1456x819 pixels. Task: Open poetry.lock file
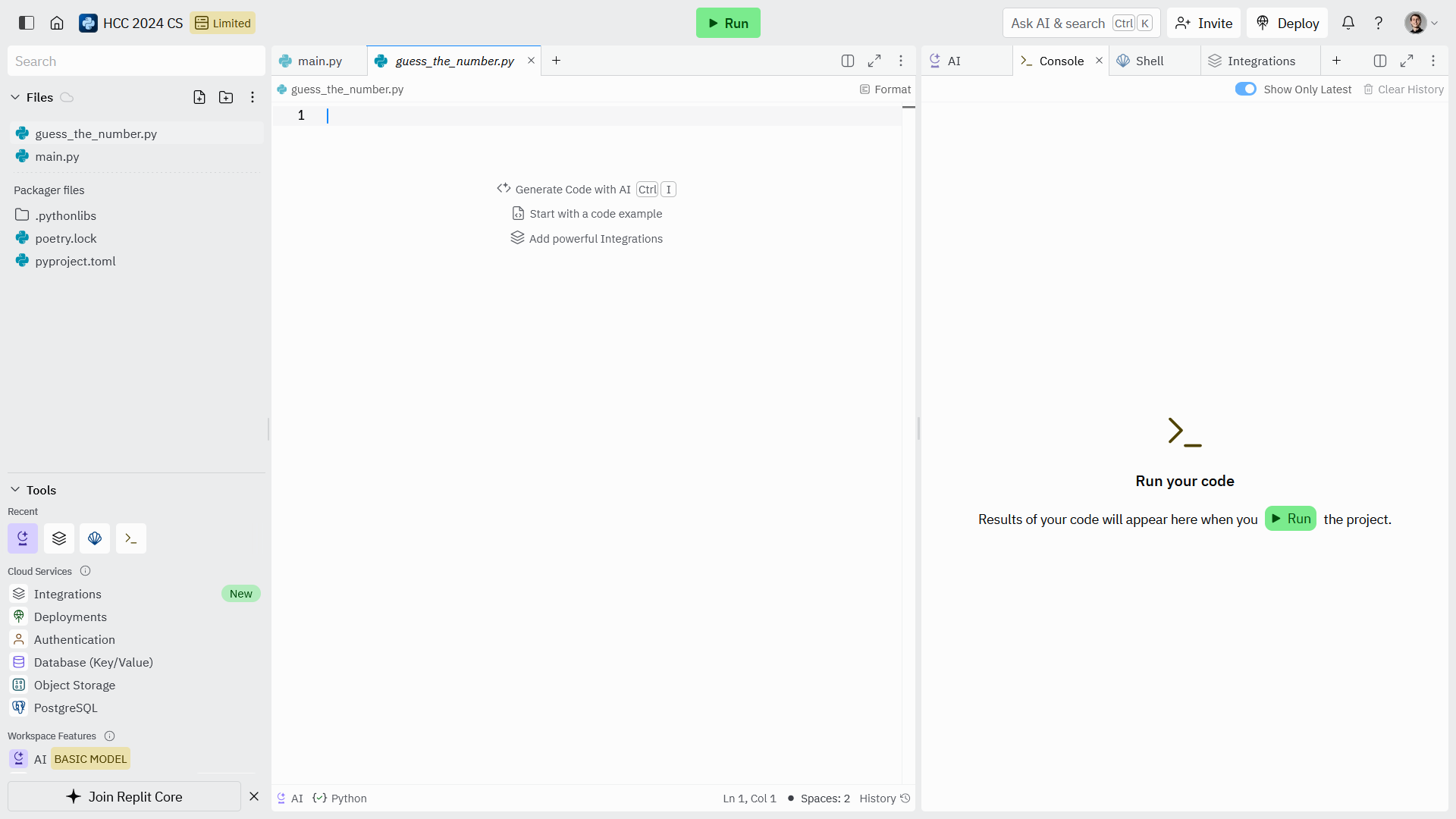click(136, 238)
